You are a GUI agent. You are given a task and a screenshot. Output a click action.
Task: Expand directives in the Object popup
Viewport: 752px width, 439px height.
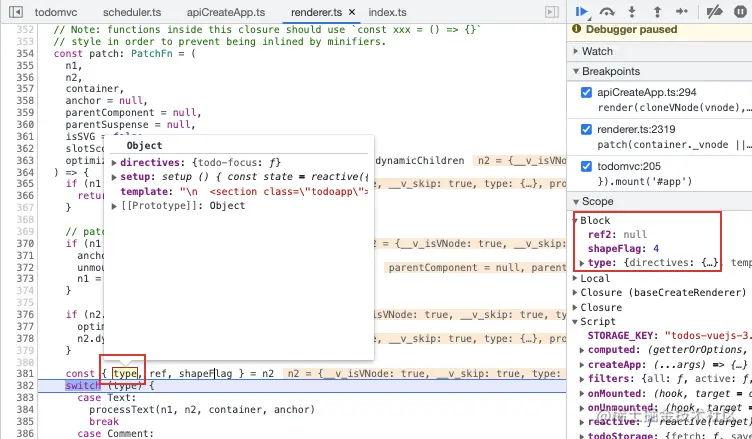[x=114, y=163]
